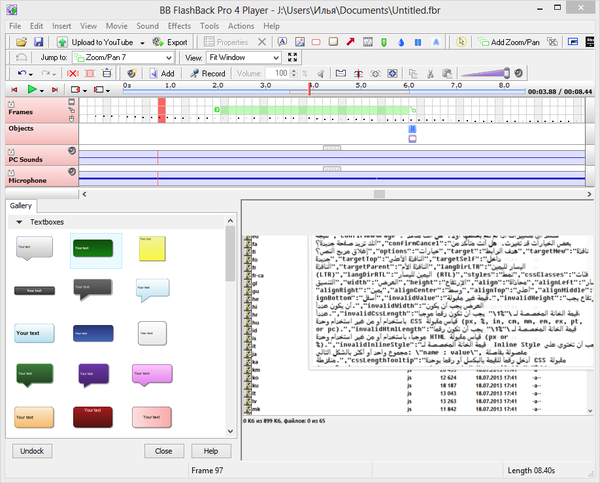Click the Save disk icon
The image size is (600, 483).
(38, 42)
